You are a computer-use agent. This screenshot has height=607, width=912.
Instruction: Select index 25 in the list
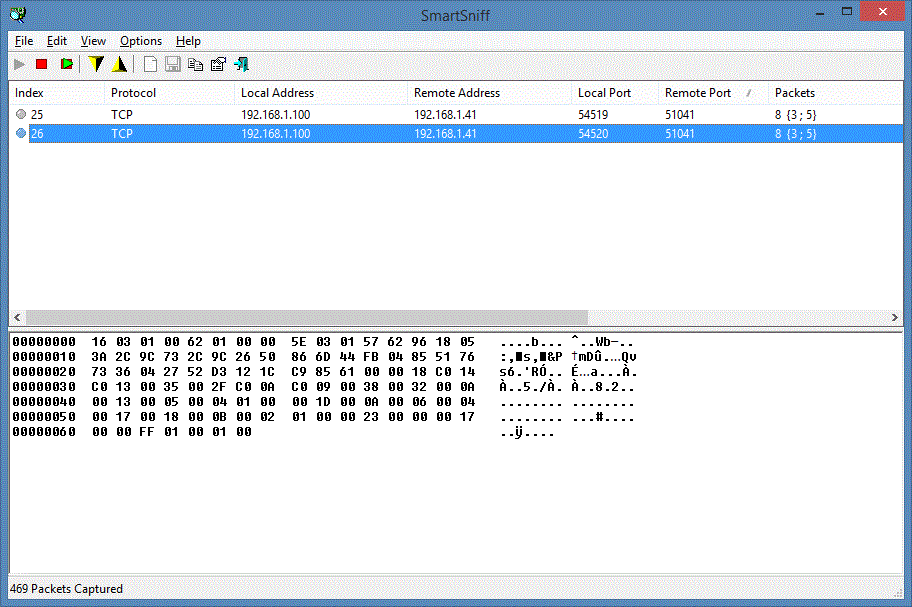point(37,115)
